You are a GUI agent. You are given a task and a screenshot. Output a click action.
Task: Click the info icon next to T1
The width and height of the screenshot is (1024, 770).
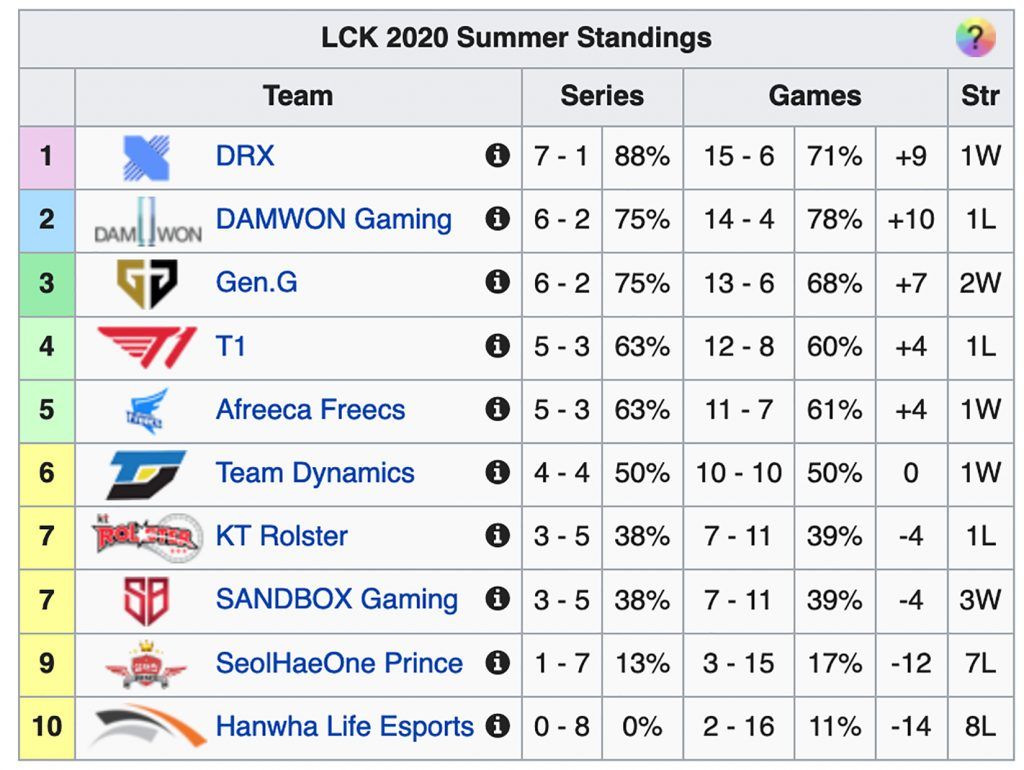497,345
